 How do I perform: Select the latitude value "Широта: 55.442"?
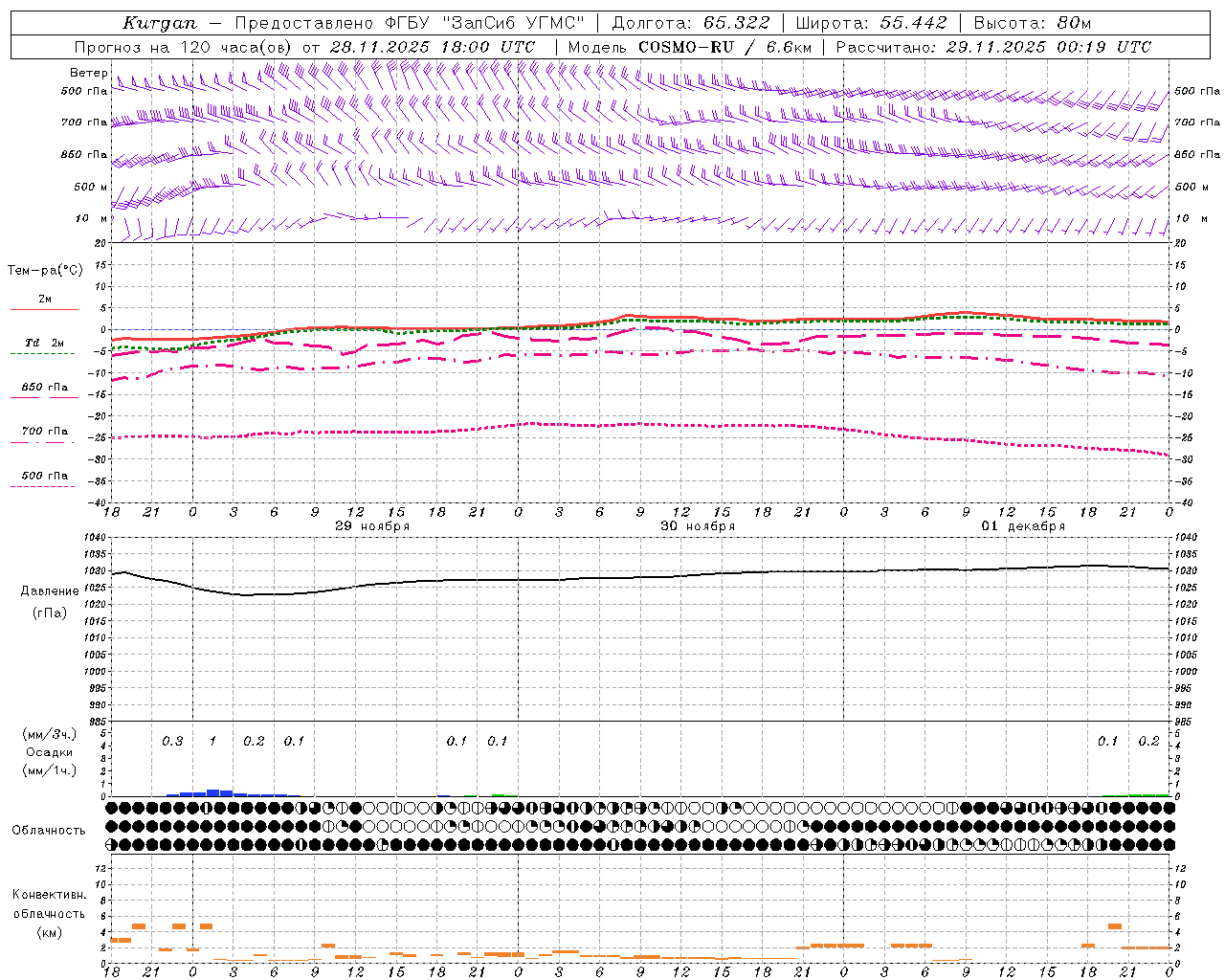pyautogui.click(x=872, y=23)
